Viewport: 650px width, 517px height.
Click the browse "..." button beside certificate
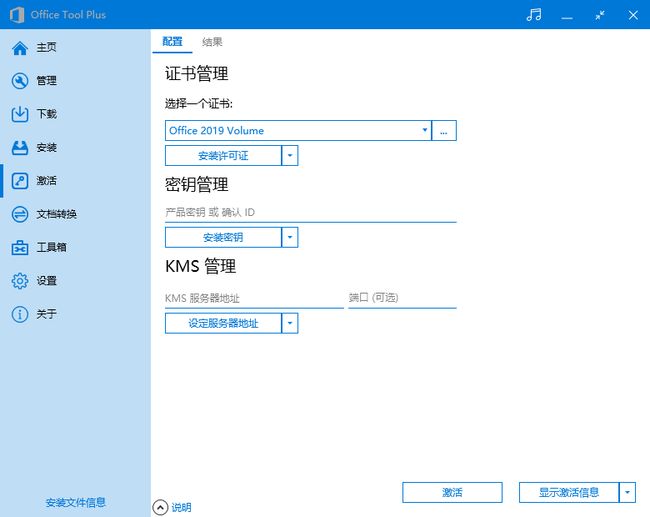[444, 131]
